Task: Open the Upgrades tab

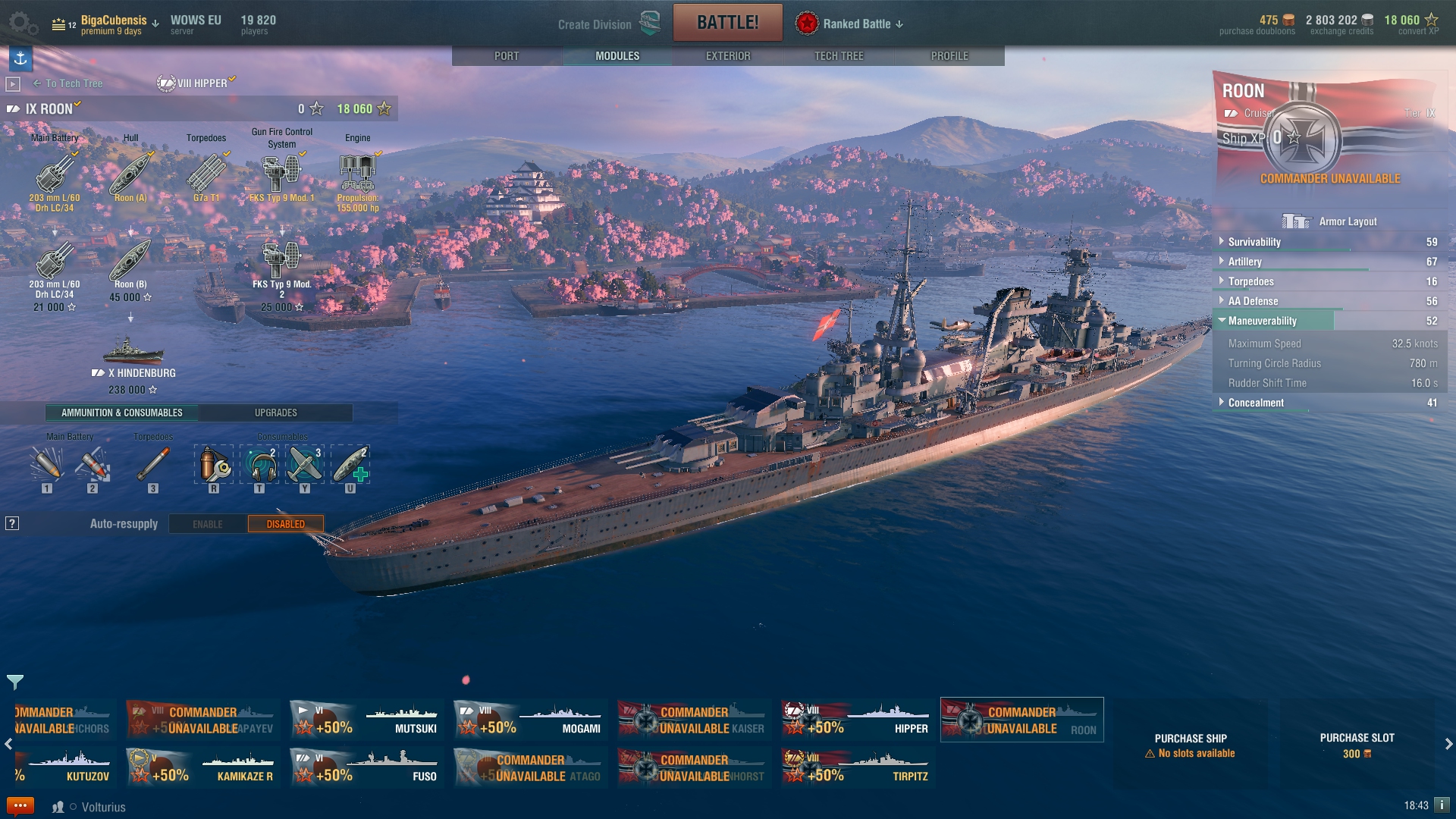Action: click(276, 413)
